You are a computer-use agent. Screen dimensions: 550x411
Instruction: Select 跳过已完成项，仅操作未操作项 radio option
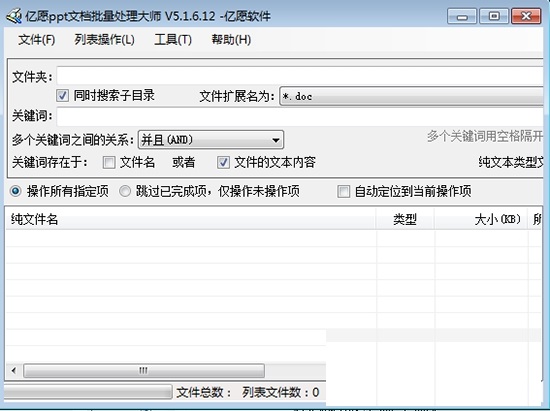(x=125, y=191)
